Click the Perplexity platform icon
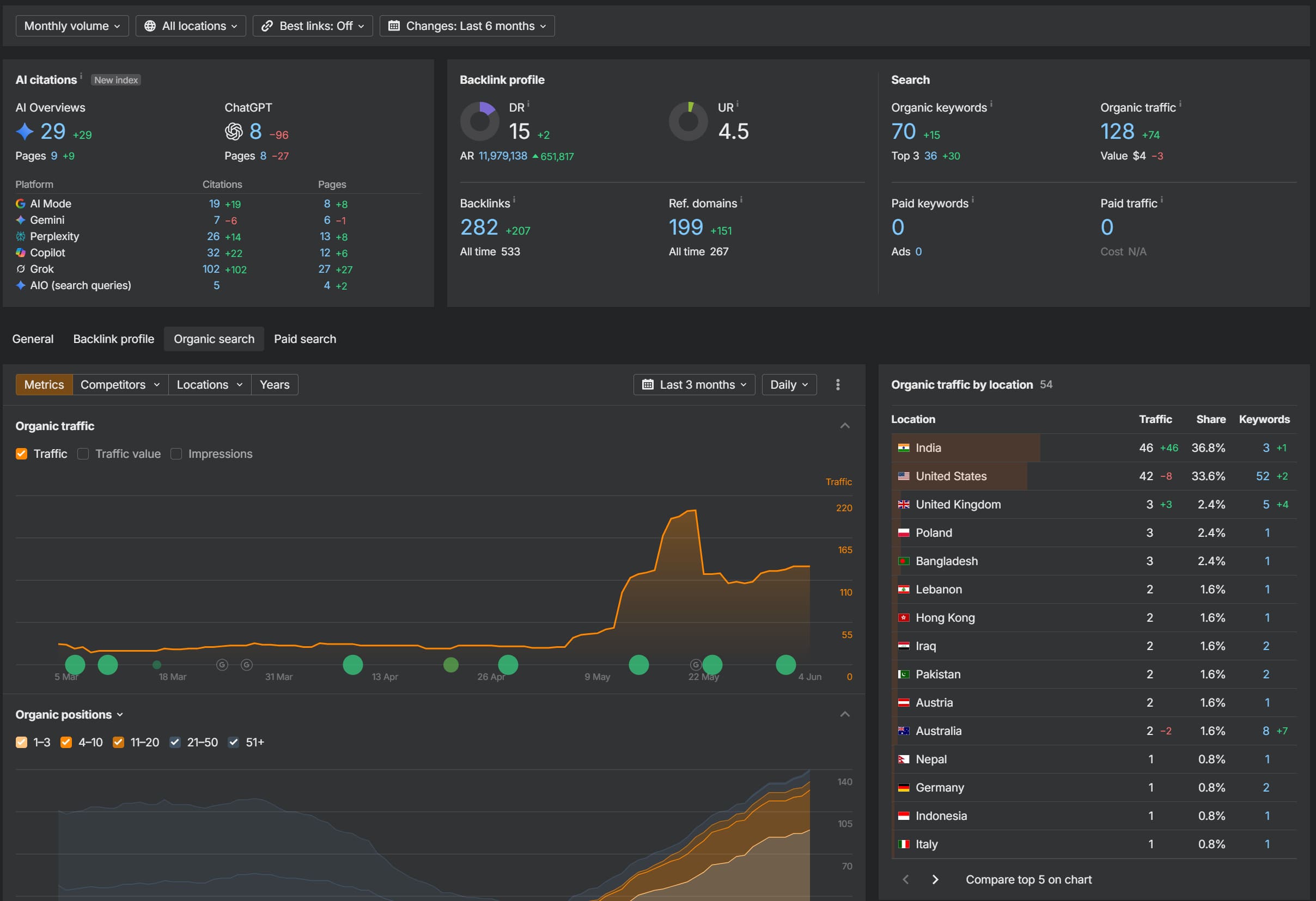Image resolution: width=1316 pixels, height=901 pixels. coord(20,237)
